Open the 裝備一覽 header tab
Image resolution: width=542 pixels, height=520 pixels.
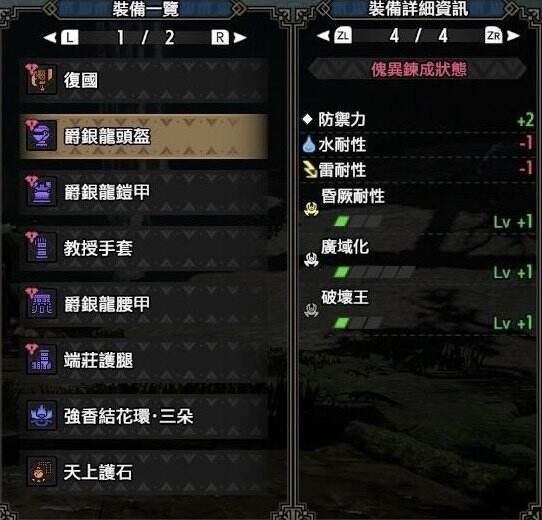point(146,9)
